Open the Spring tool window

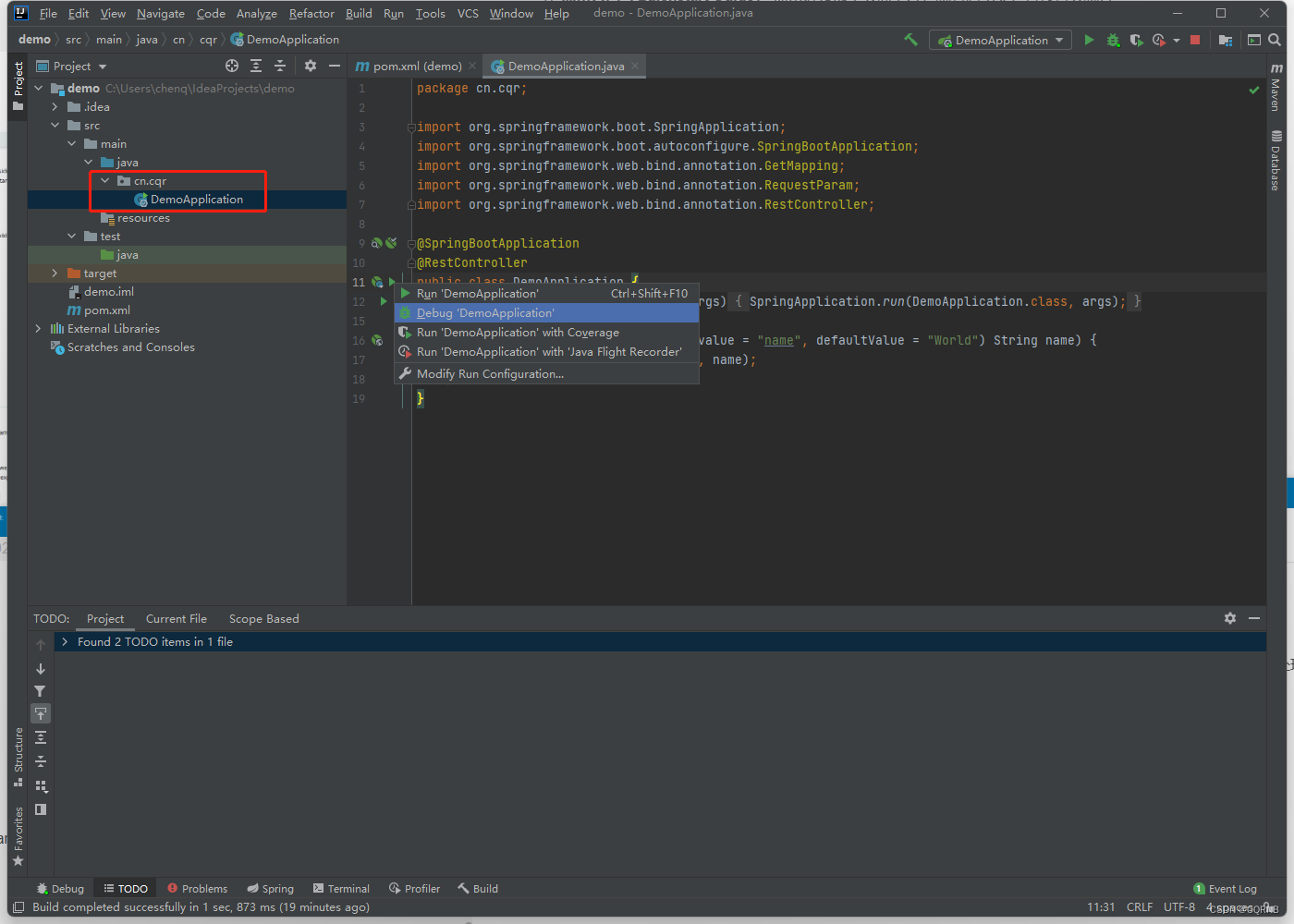(x=270, y=888)
